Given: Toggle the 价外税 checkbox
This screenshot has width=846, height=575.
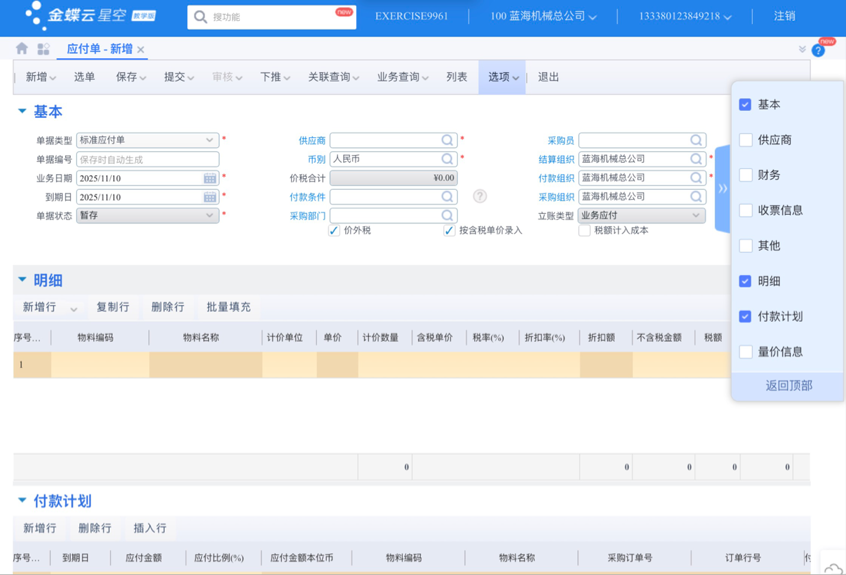Looking at the screenshot, I should (334, 230).
